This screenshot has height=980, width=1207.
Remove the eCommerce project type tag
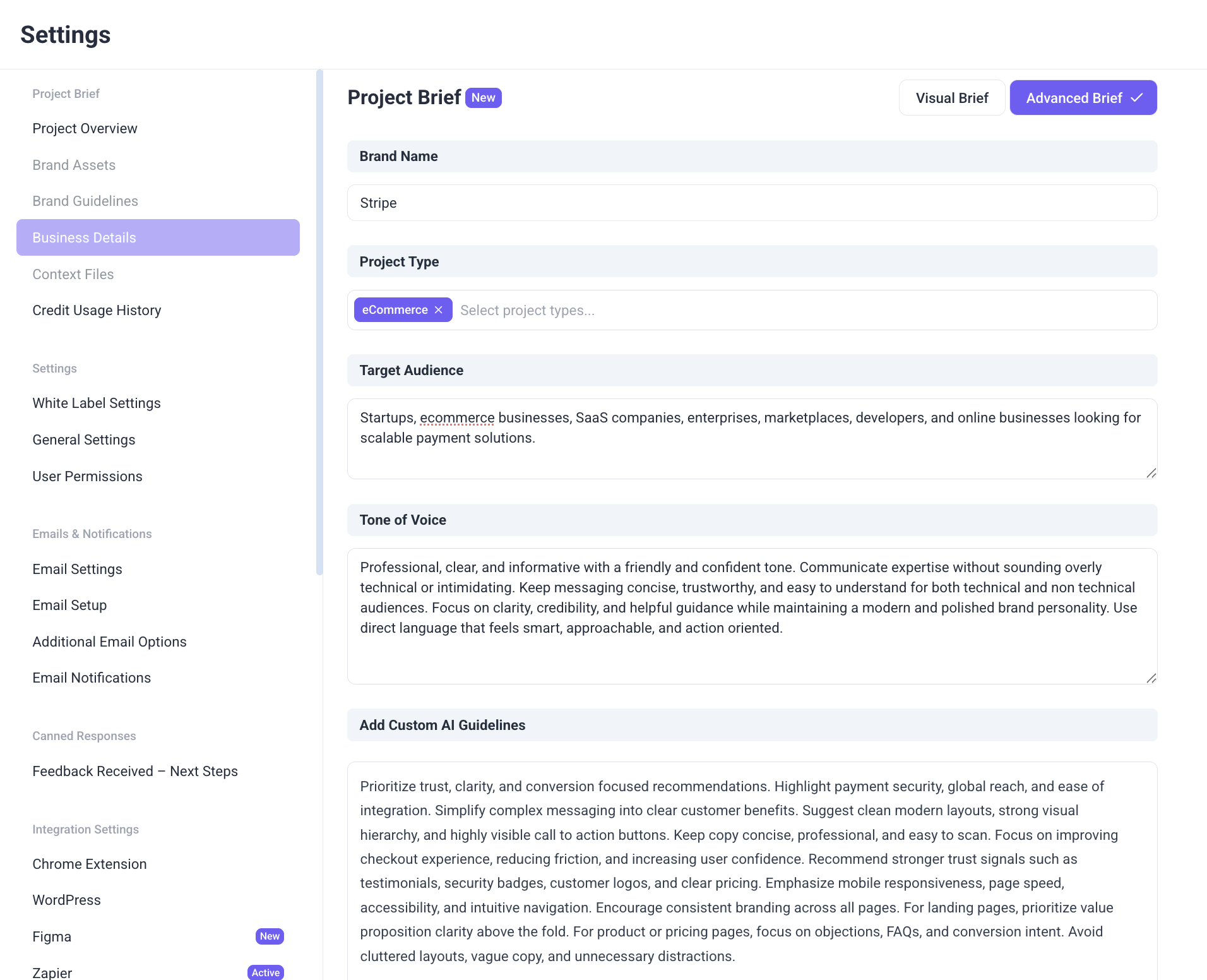[439, 310]
